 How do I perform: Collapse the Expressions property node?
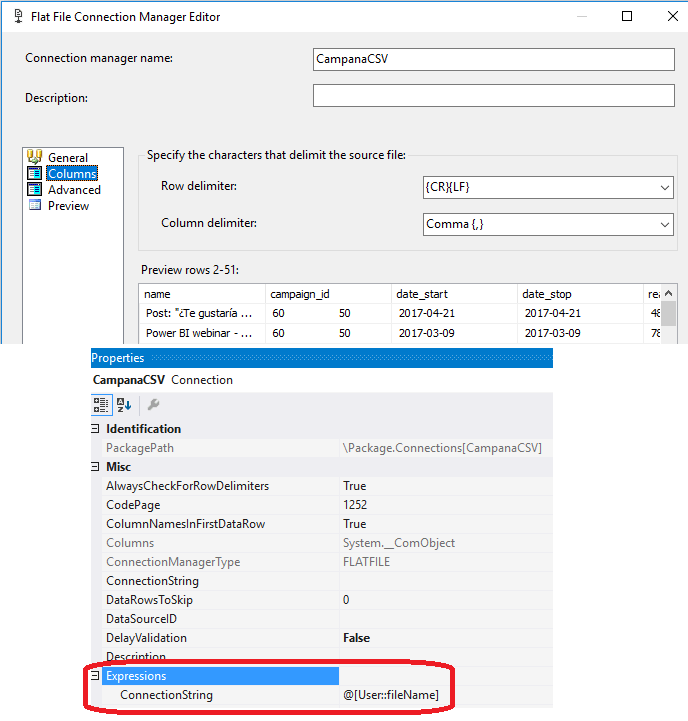pos(98,676)
